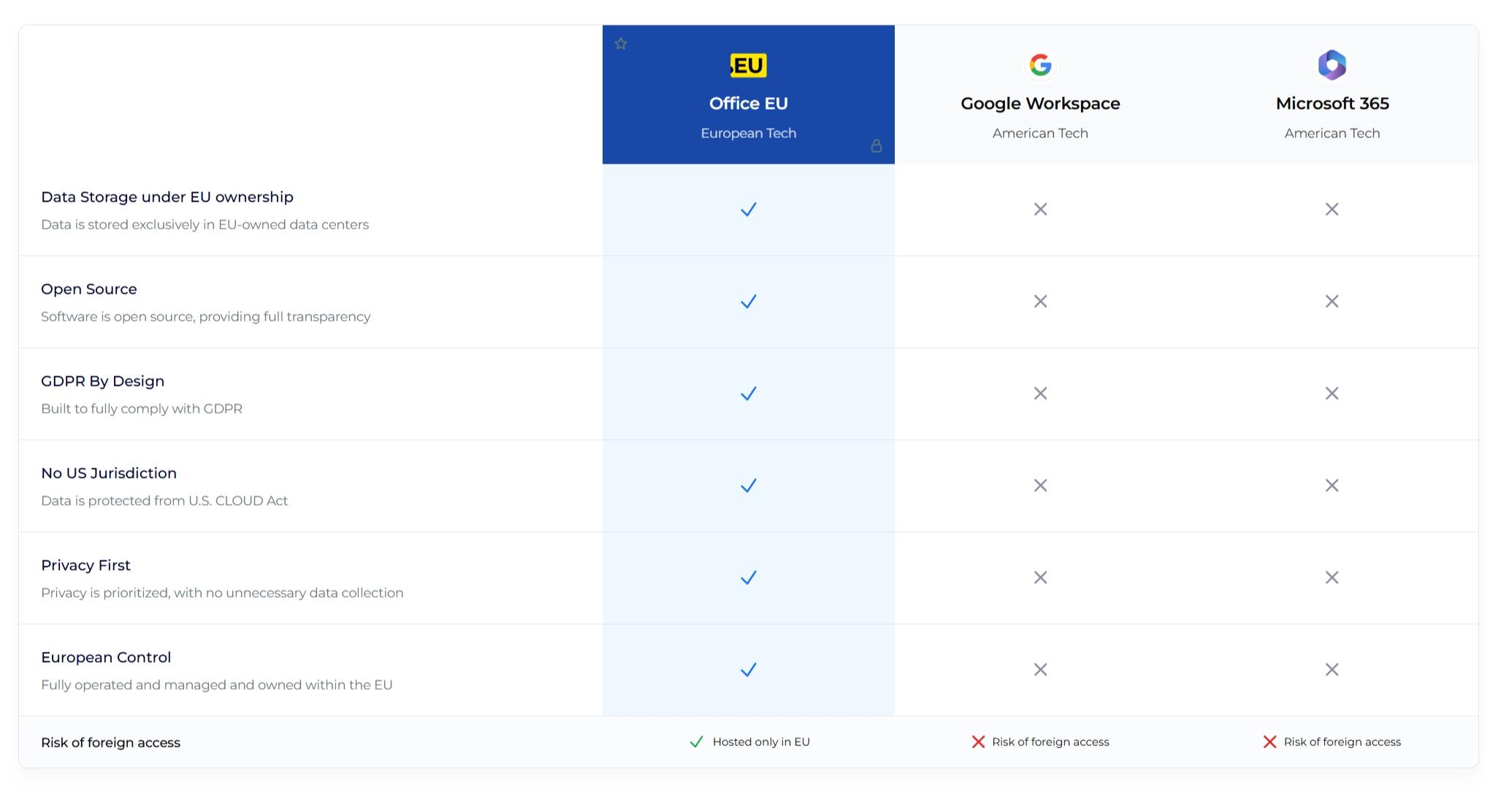
Task: Select the Office EU column heading
Action: point(748,104)
